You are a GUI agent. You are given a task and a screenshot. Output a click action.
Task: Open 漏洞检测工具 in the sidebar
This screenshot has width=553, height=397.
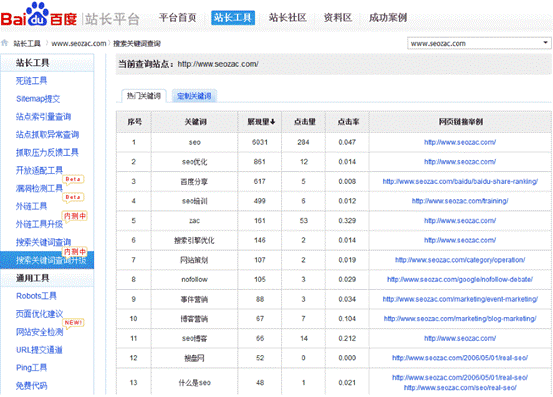[x=39, y=188]
